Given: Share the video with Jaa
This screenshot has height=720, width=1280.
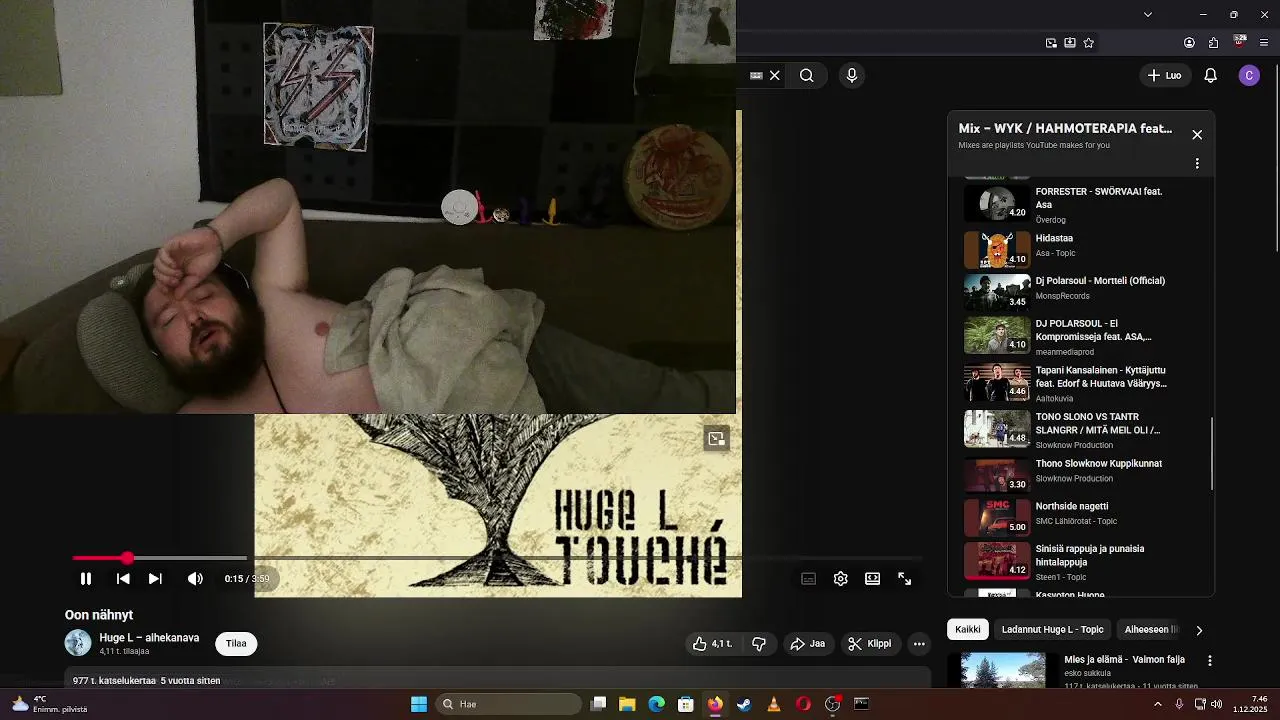Looking at the screenshot, I should (807, 644).
